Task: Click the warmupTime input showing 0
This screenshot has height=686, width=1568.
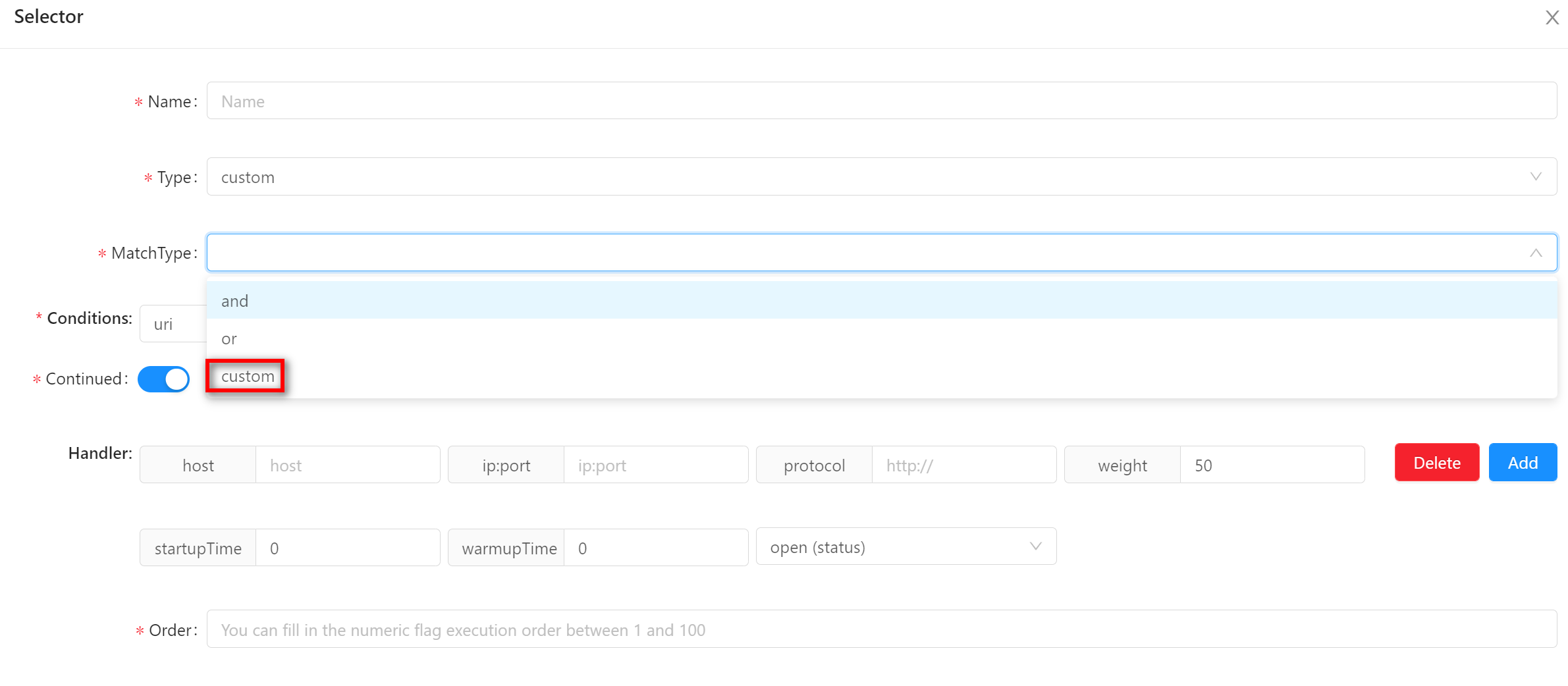Action: pos(657,547)
